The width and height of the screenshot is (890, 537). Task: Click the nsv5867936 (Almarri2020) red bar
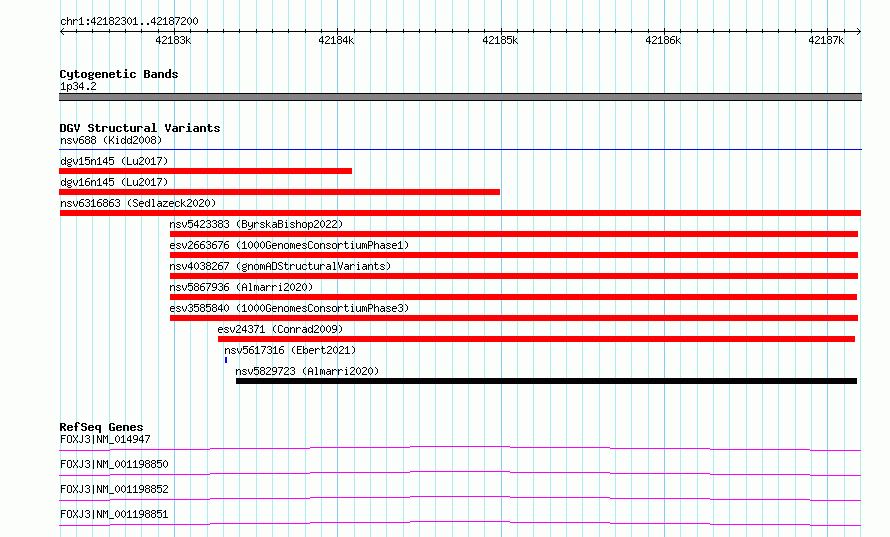[x=513, y=297]
